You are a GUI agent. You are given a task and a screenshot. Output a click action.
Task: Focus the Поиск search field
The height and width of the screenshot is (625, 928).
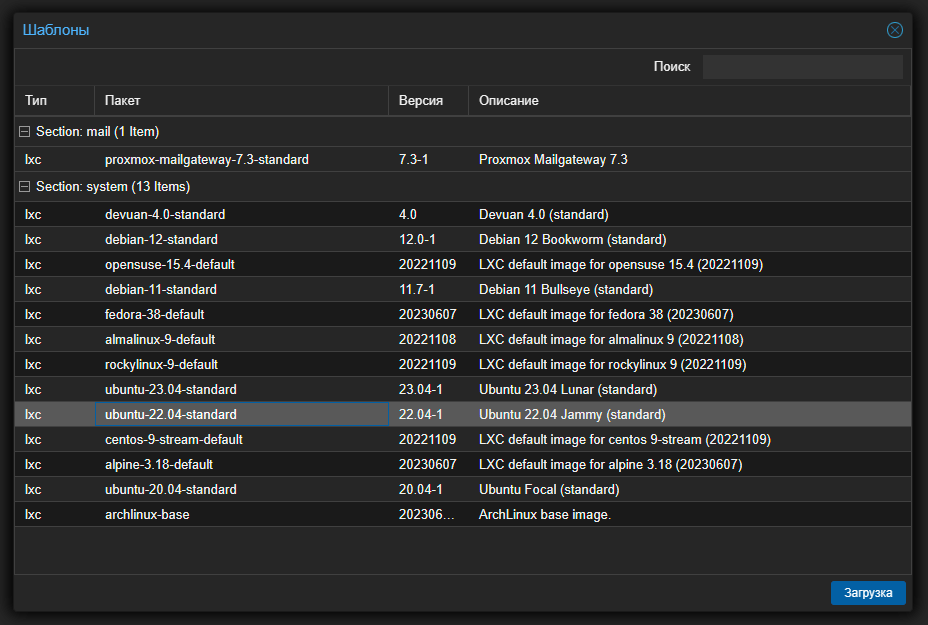[802, 67]
